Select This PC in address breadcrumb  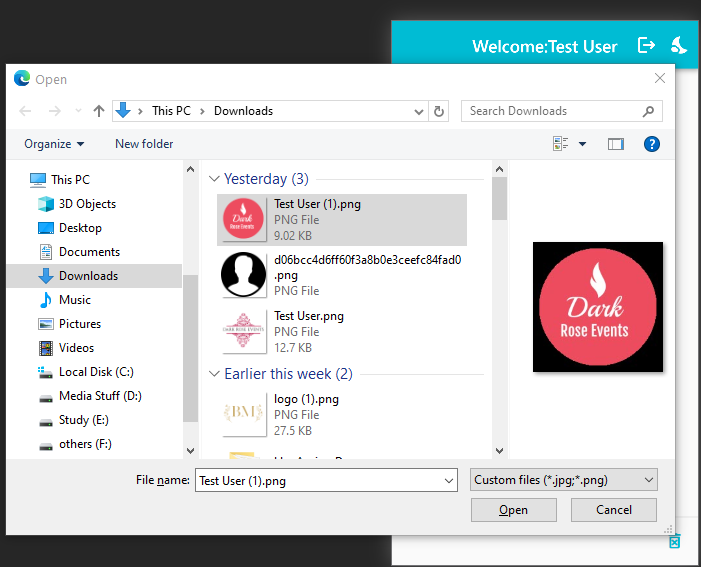tap(171, 111)
